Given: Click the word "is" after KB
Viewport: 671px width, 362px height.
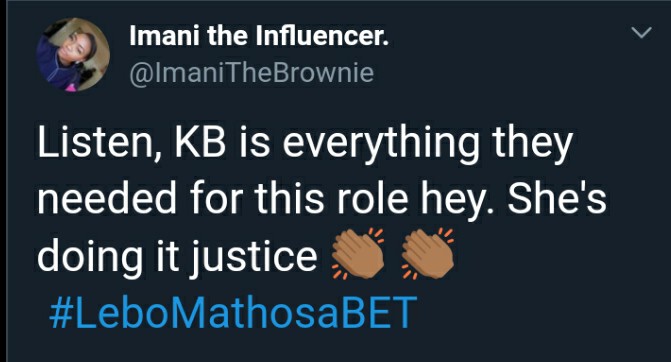Looking at the screenshot, I should click(254, 143).
